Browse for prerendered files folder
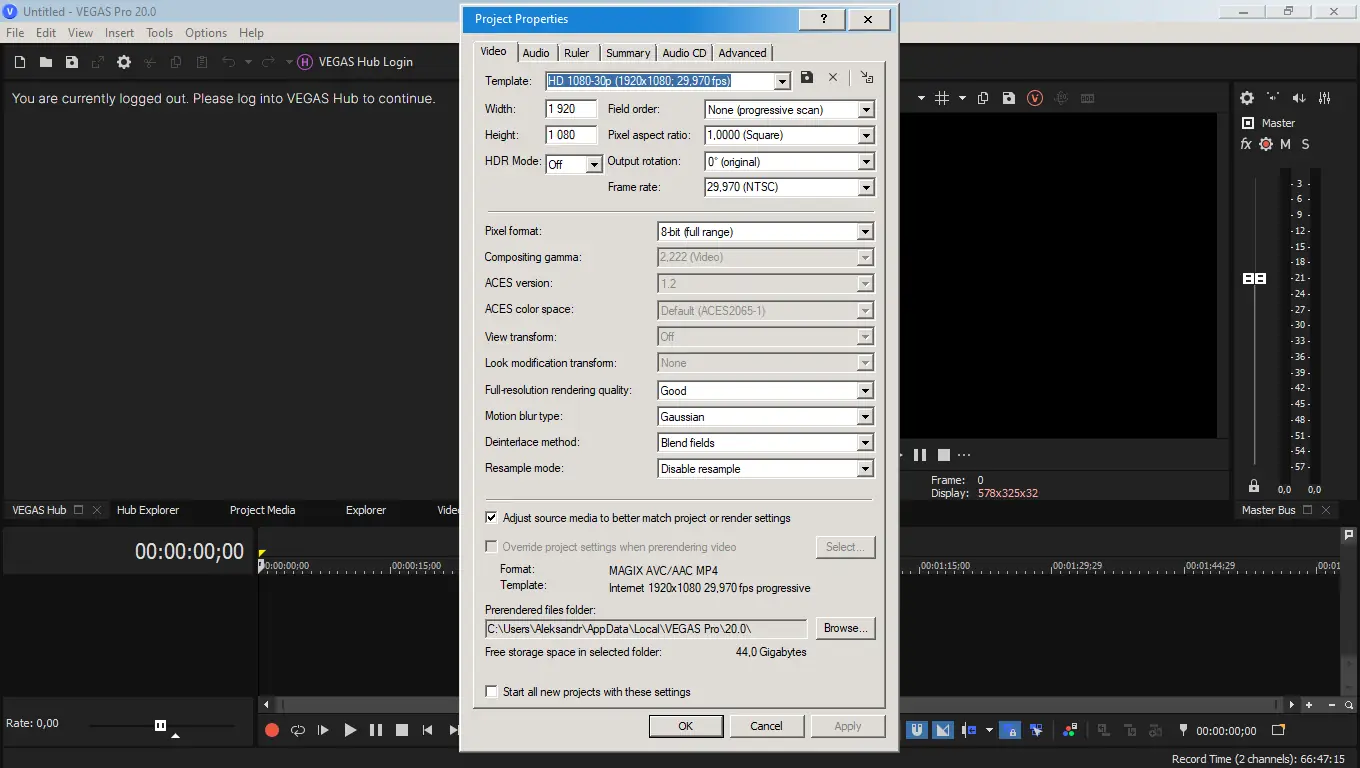The width and height of the screenshot is (1360, 768). pyautogui.click(x=846, y=628)
